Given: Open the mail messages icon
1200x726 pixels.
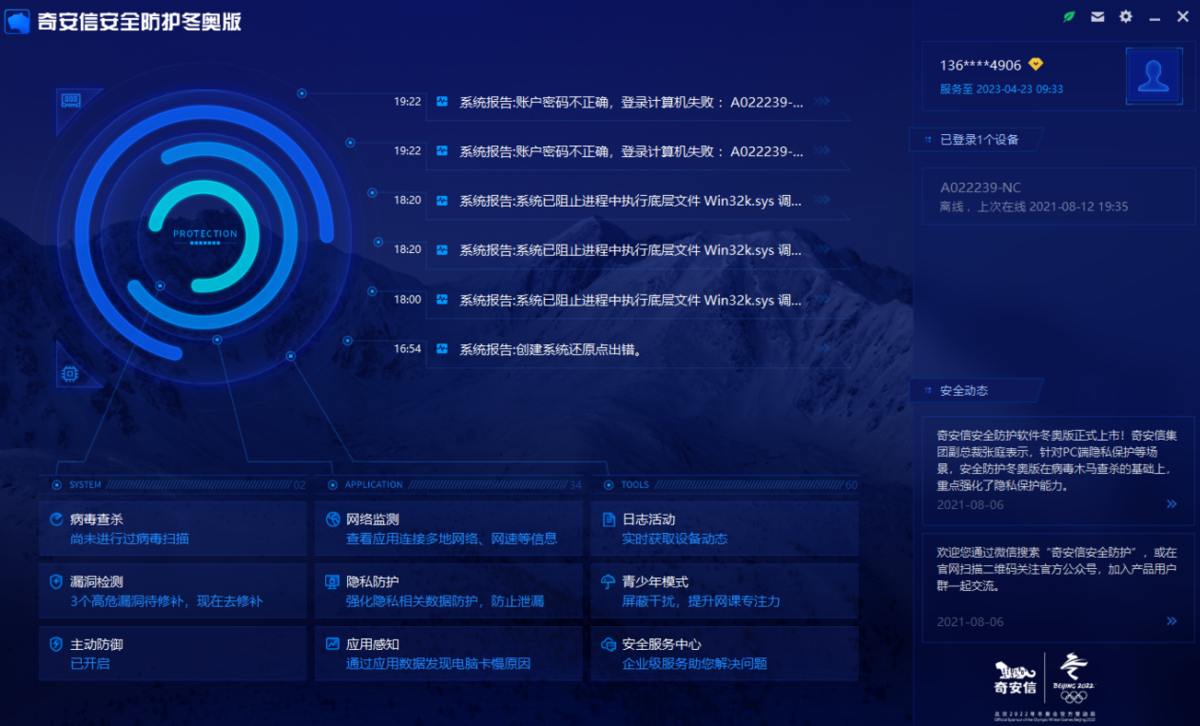Looking at the screenshot, I should [x=1098, y=17].
